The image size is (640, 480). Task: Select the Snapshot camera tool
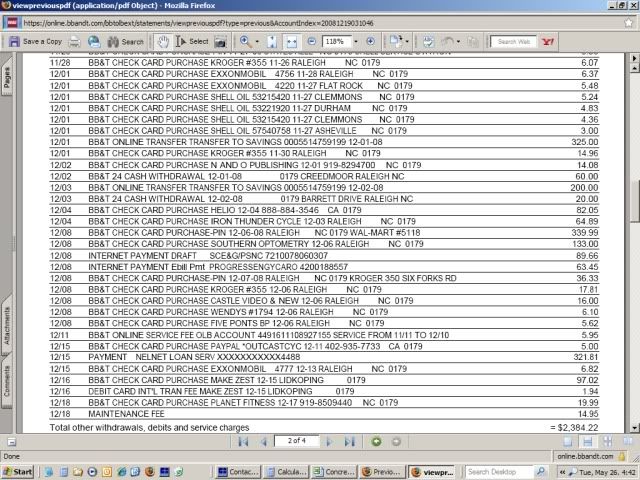[x=220, y=42]
